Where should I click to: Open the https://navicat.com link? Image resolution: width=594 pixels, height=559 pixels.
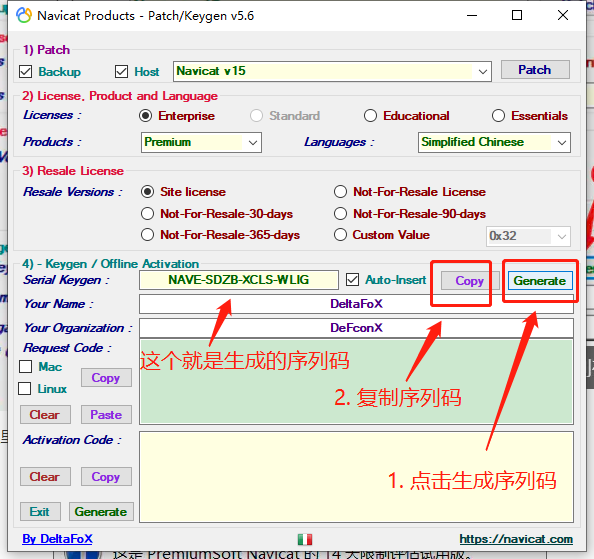tap(516, 539)
